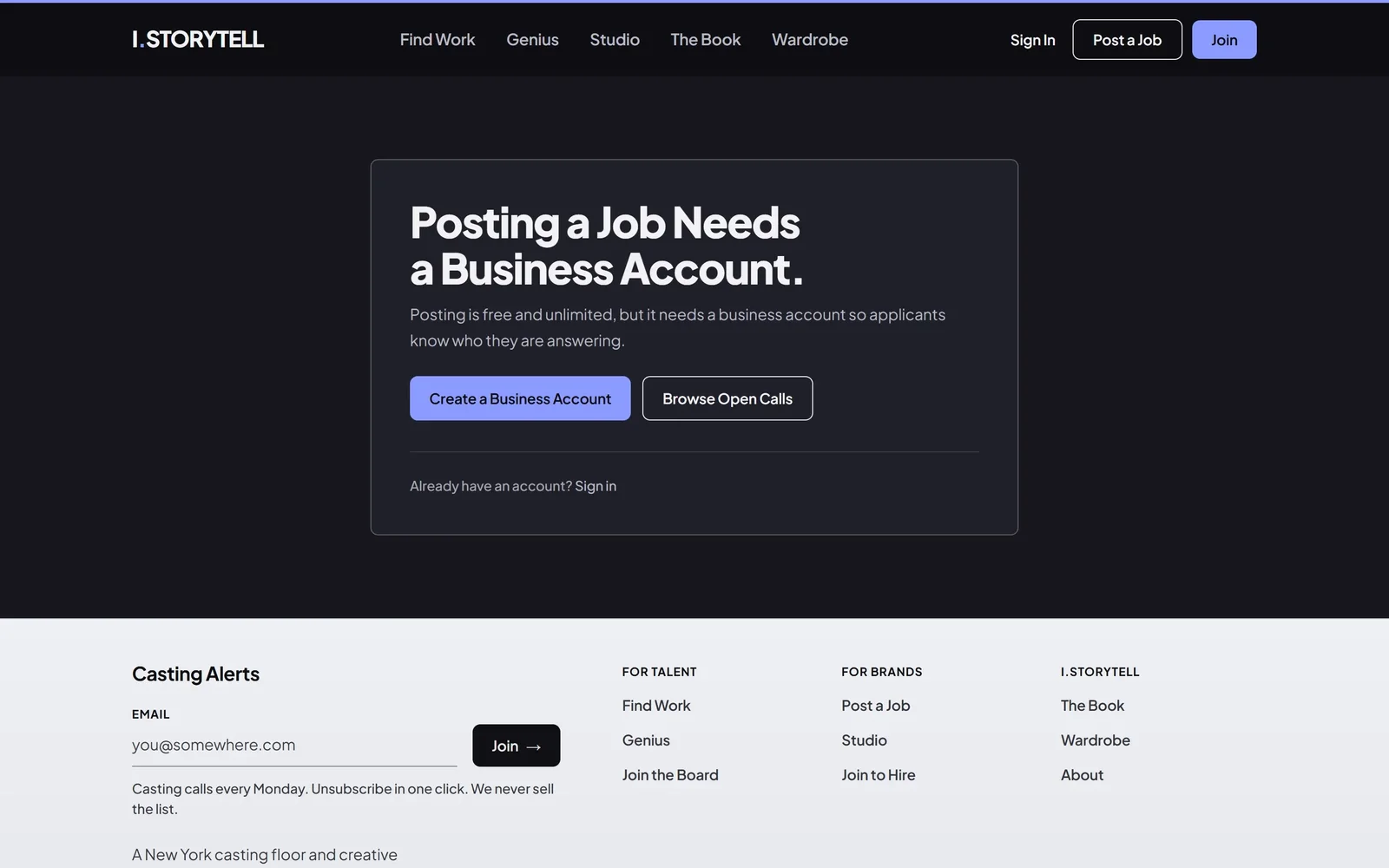Click Browse Open Calls button
The height and width of the screenshot is (868, 1389).
pos(727,398)
